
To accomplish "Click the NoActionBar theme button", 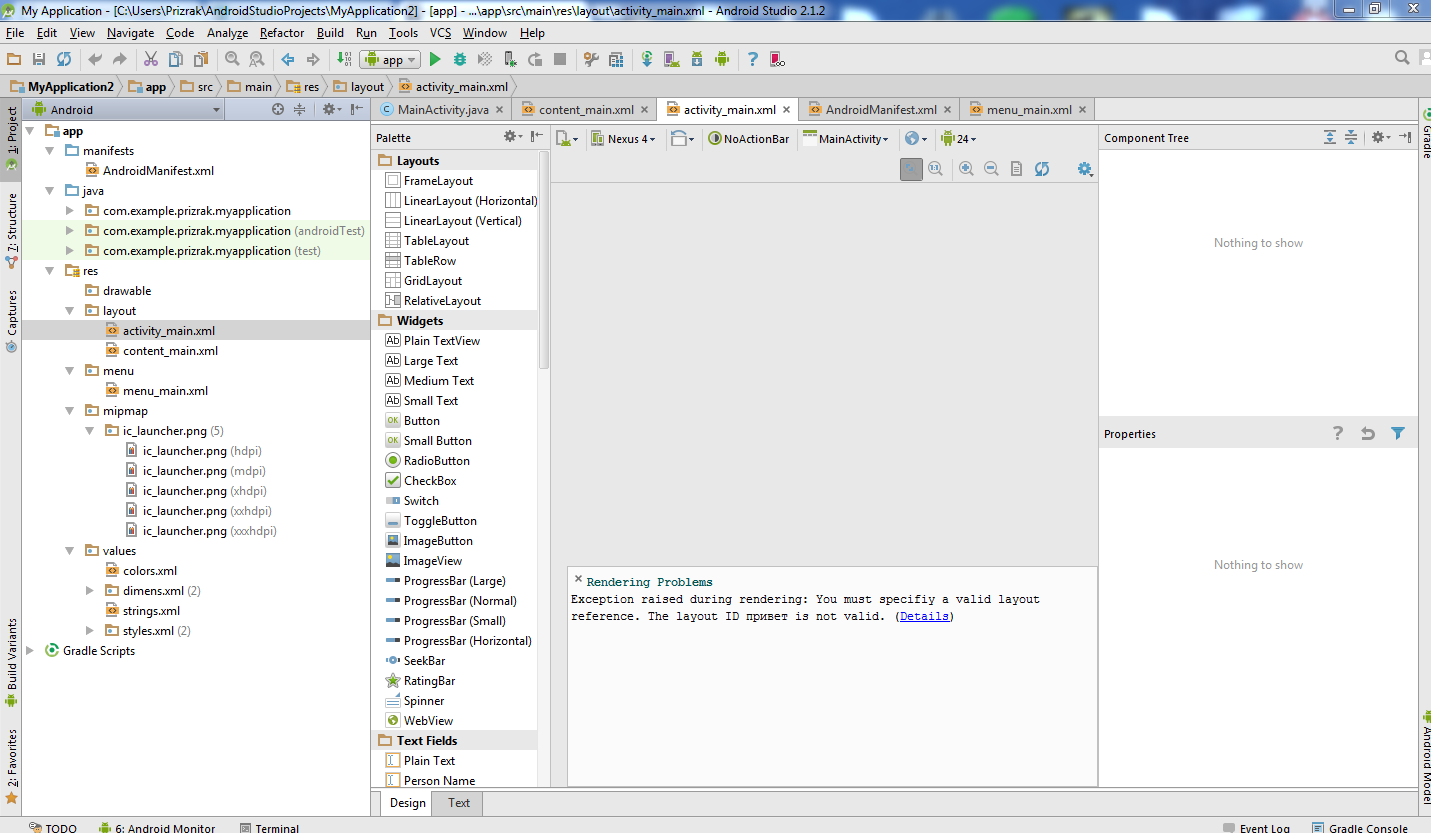I will point(749,139).
